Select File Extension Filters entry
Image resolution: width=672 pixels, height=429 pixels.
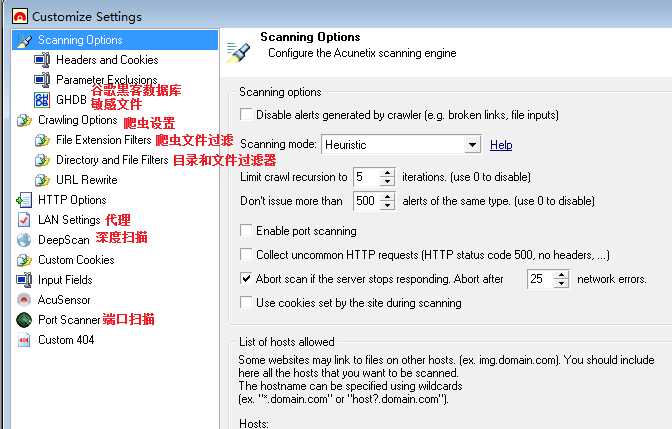pyautogui.click(x=104, y=140)
